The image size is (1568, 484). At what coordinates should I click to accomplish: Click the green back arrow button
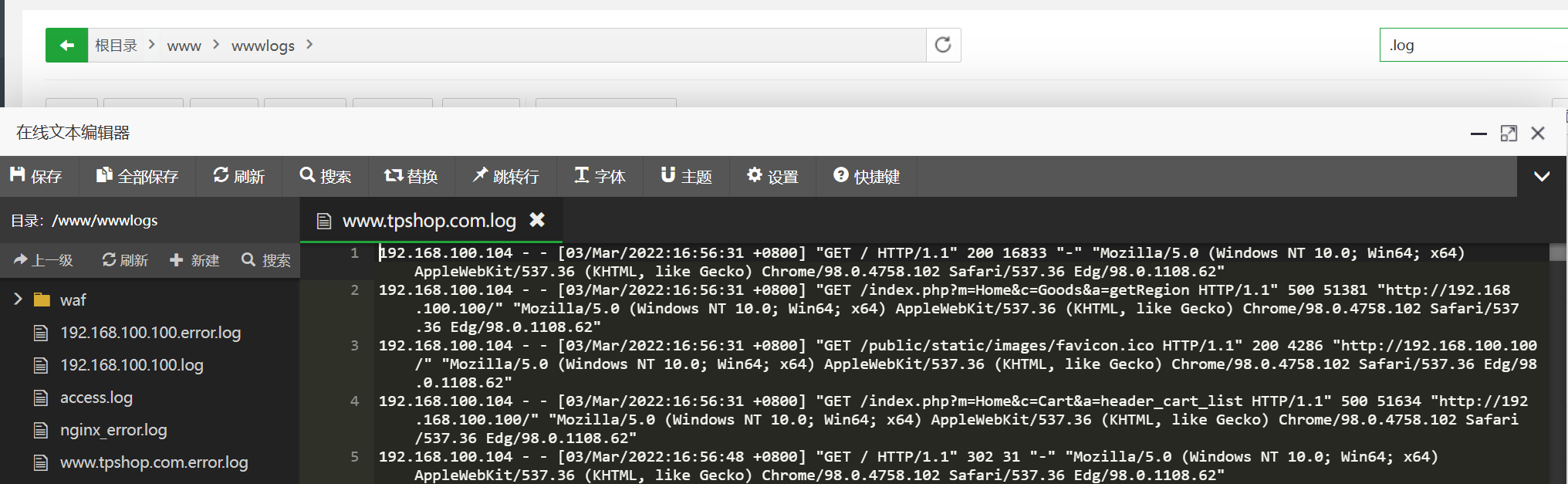point(66,46)
